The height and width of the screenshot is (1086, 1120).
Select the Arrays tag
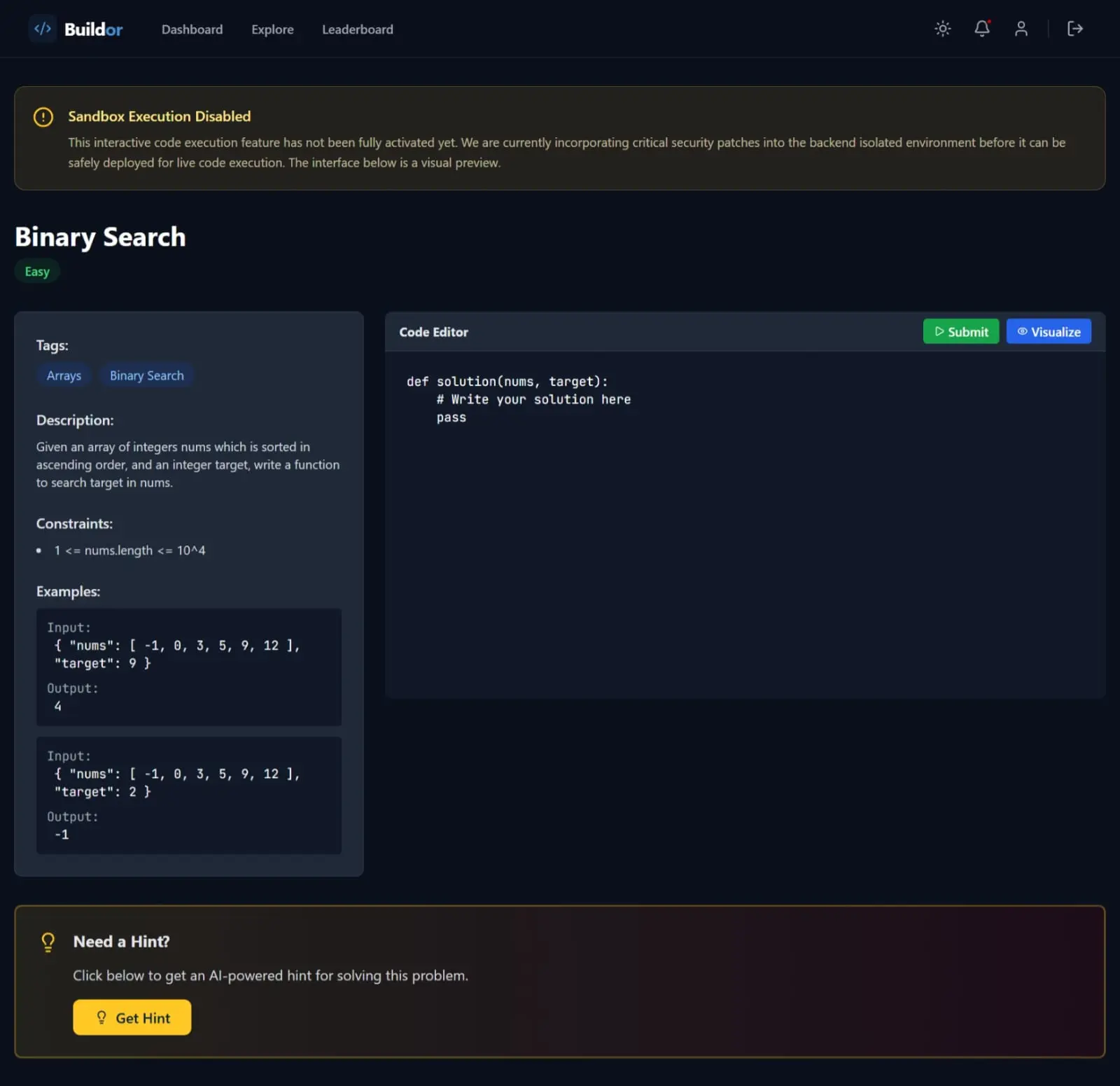click(x=64, y=375)
